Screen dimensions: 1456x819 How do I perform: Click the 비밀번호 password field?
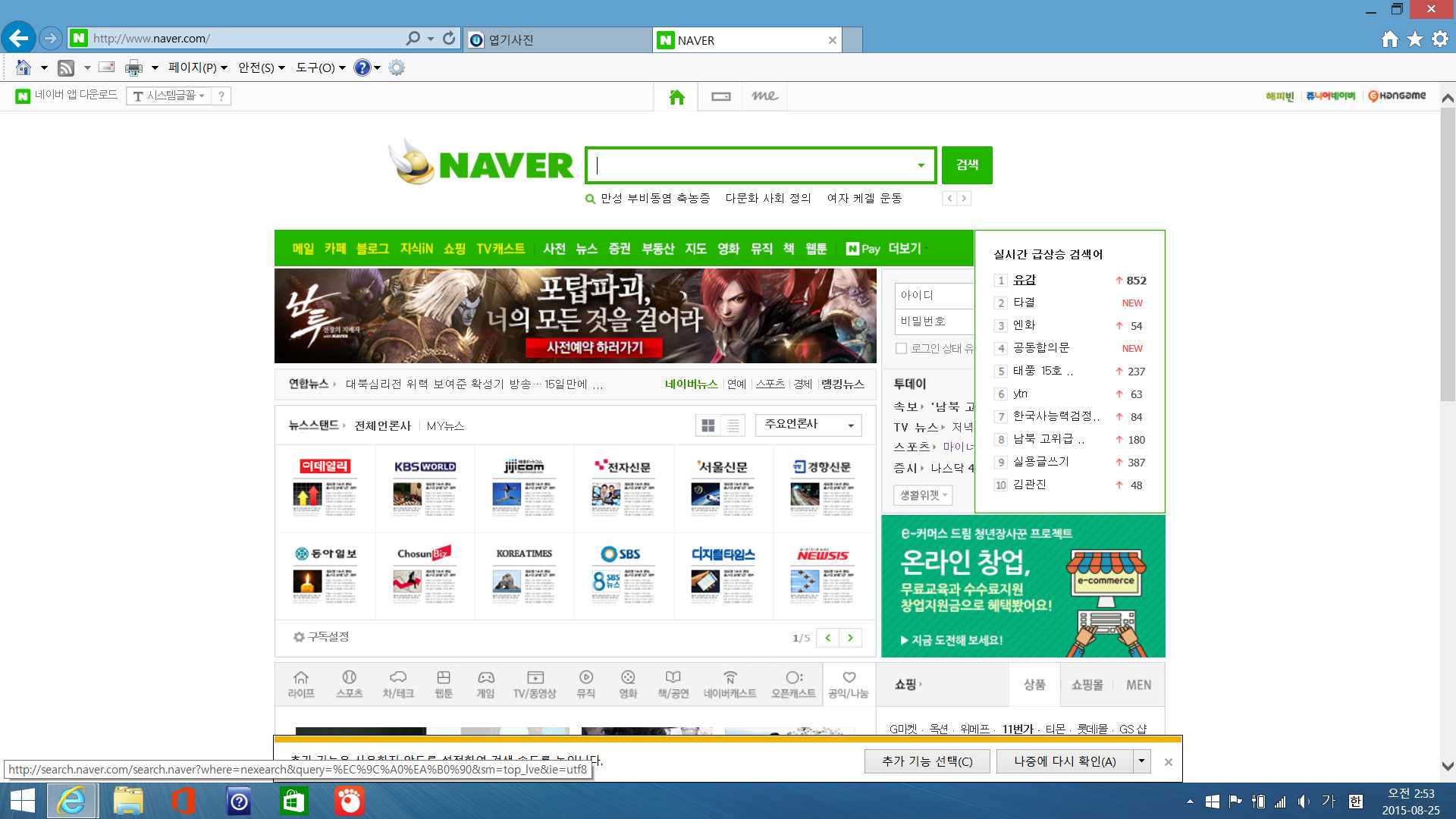(x=934, y=321)
